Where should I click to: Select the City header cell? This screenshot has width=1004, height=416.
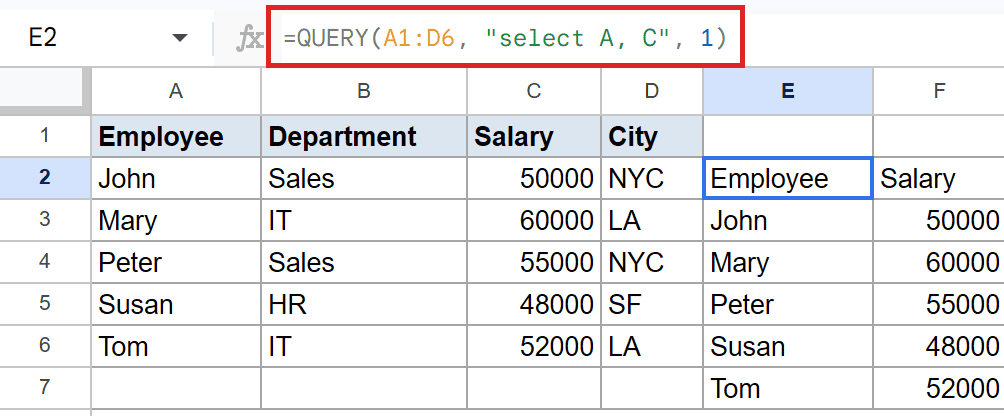[652, 136]
